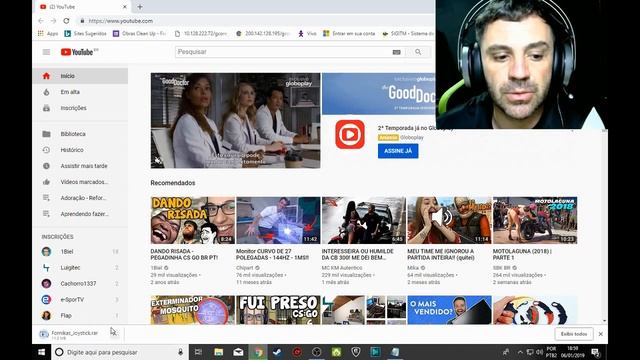Play the Good Doctor ad video
Screen dimensions: 640x360
click(236, 120)
